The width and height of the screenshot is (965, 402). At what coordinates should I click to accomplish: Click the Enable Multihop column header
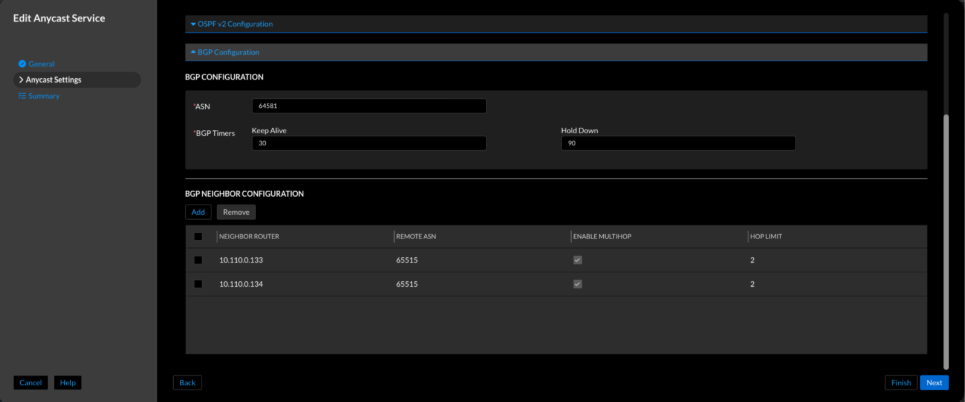coord(601,236)
